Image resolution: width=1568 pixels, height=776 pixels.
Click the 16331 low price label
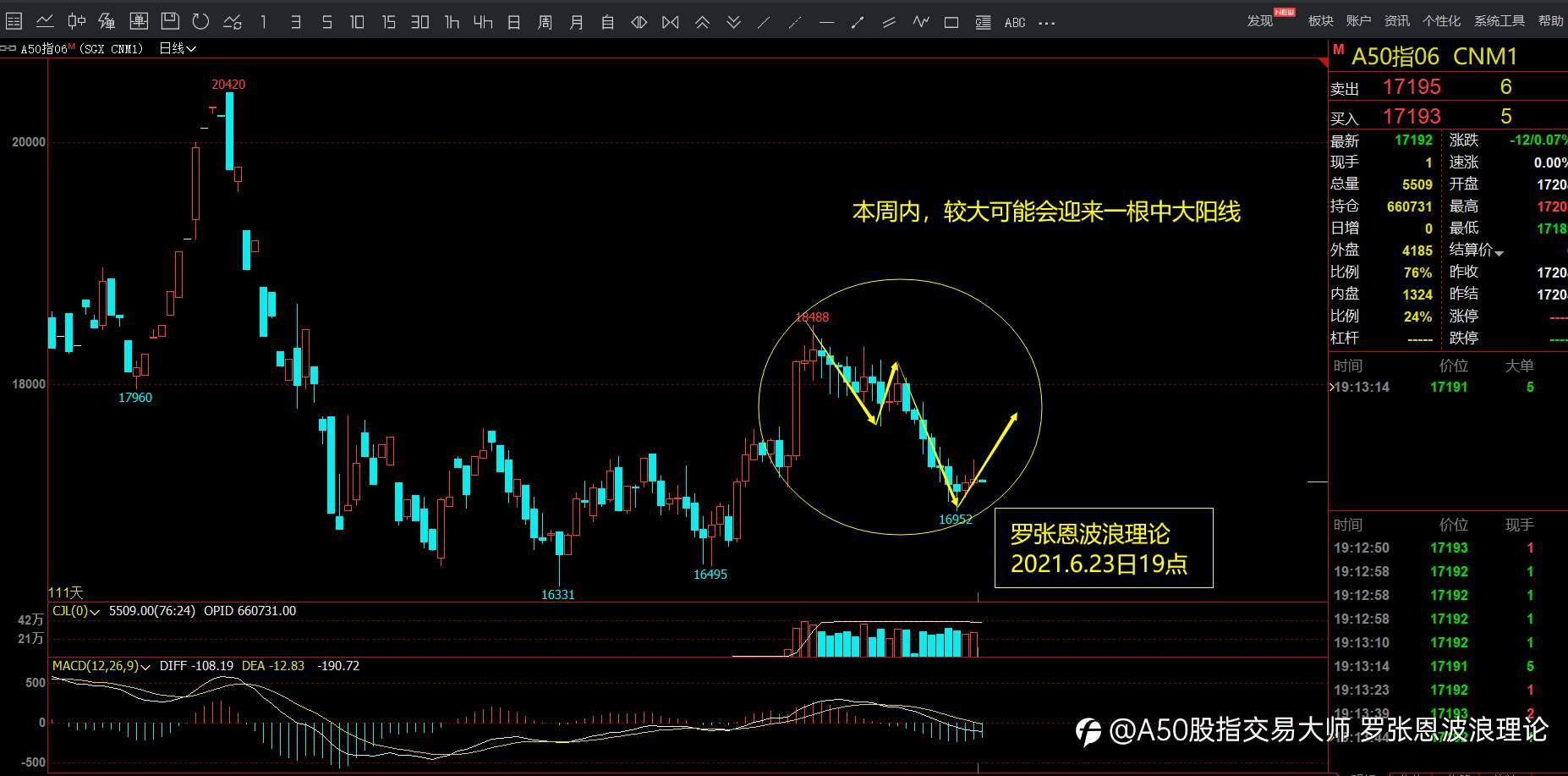tap(557, 595)
